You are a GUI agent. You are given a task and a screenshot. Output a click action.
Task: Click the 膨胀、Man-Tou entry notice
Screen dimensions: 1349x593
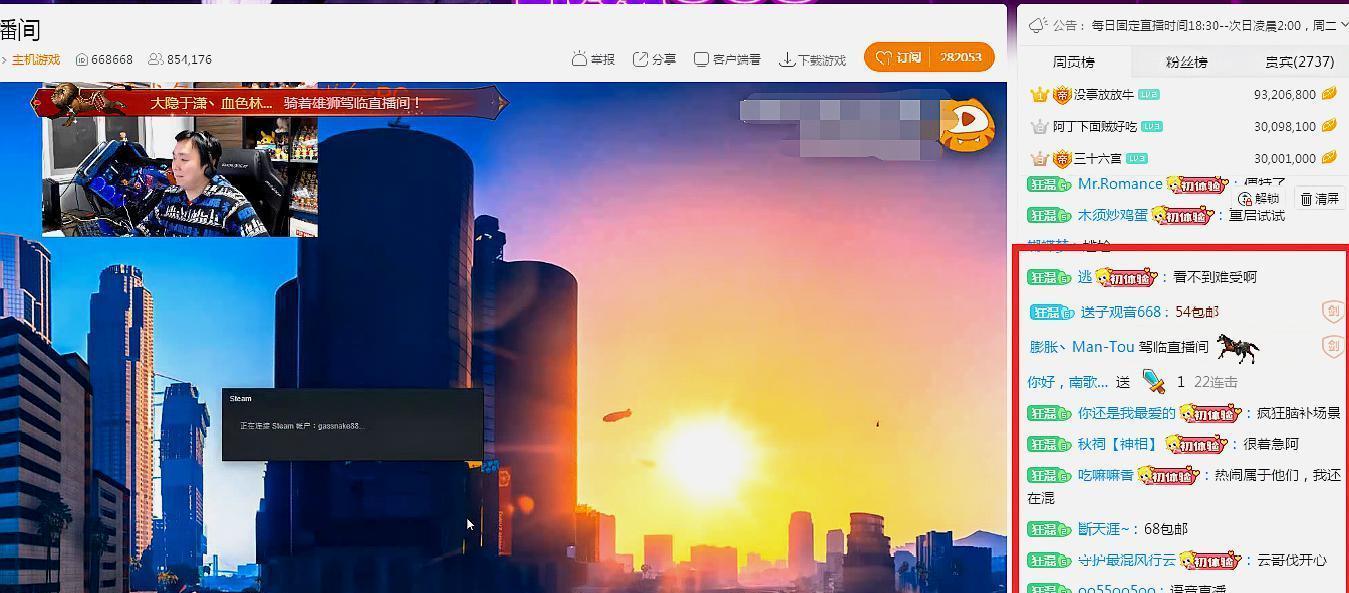click(1119, 347)
